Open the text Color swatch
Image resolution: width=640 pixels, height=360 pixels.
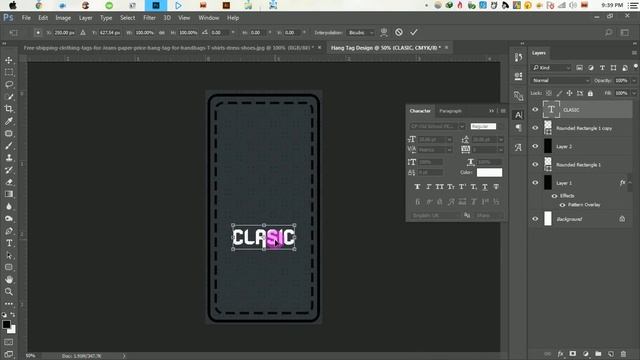[x=489, y=172]
